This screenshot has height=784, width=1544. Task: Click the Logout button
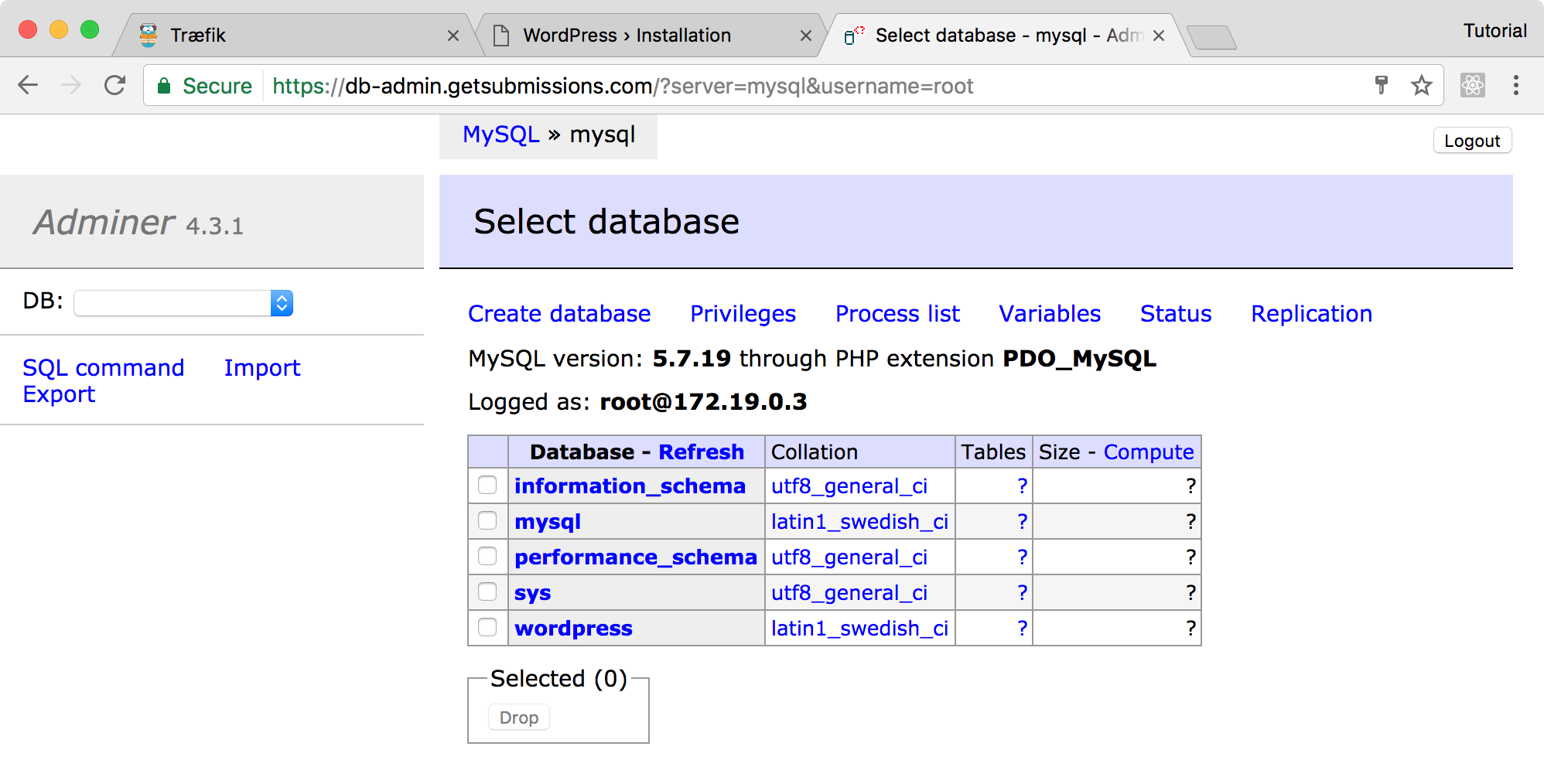coord(1471,141)
